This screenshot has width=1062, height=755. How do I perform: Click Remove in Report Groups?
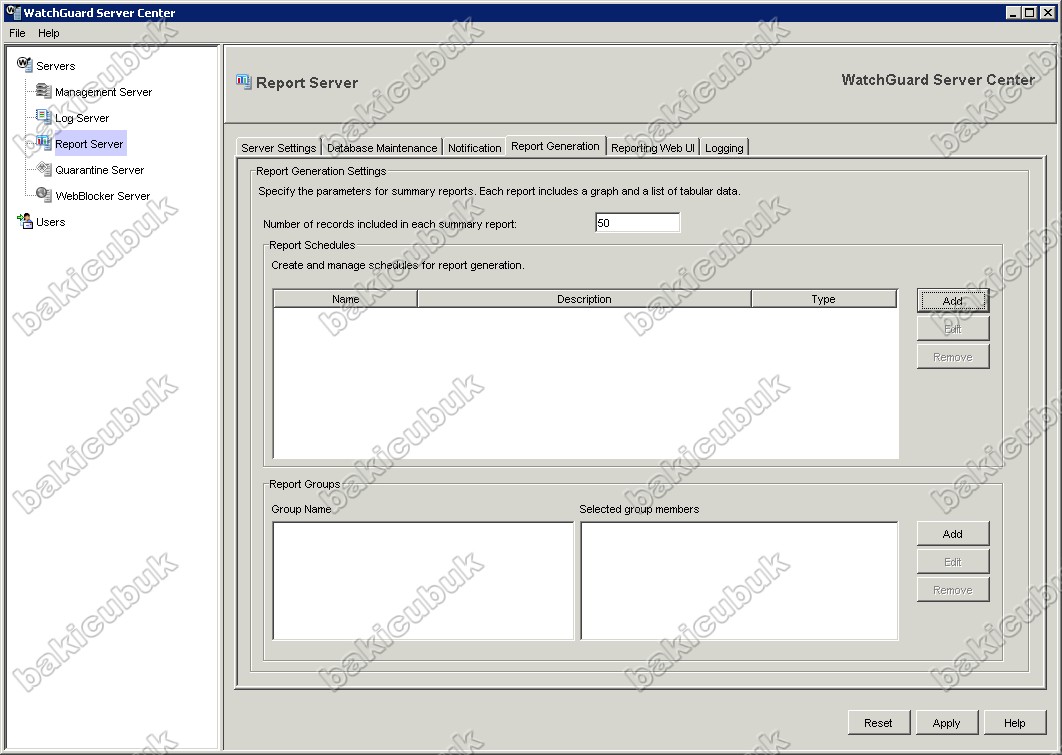tap(953, 590)
